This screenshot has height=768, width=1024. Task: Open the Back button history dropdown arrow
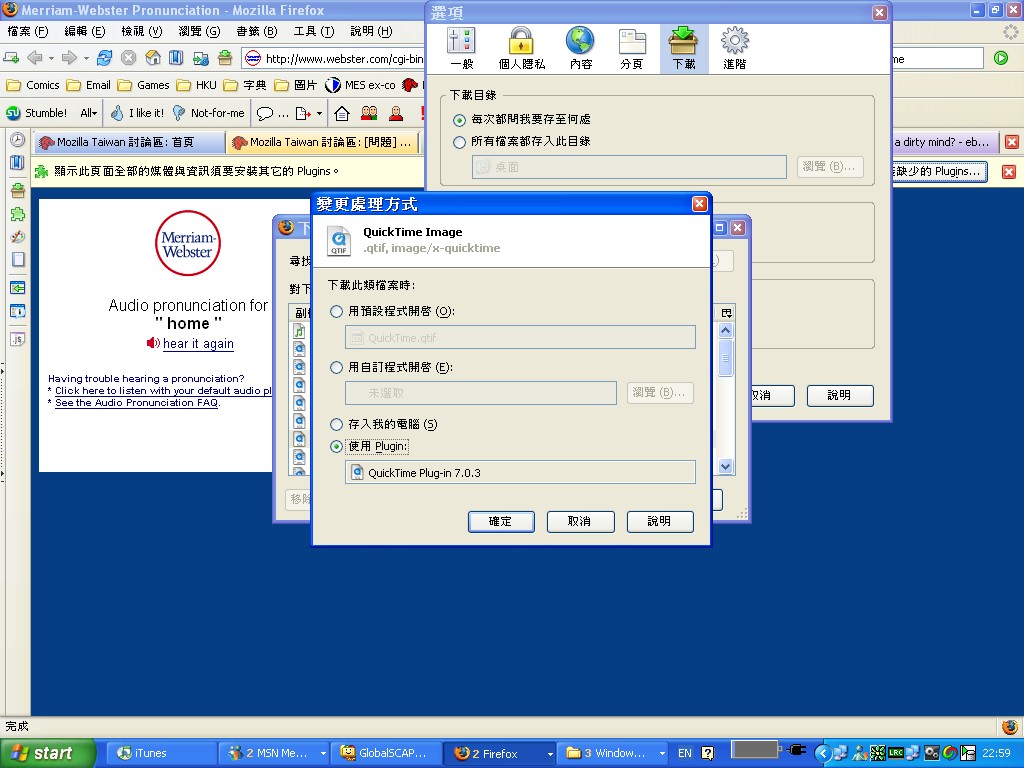pyautogui.click(x=50, y=58)
